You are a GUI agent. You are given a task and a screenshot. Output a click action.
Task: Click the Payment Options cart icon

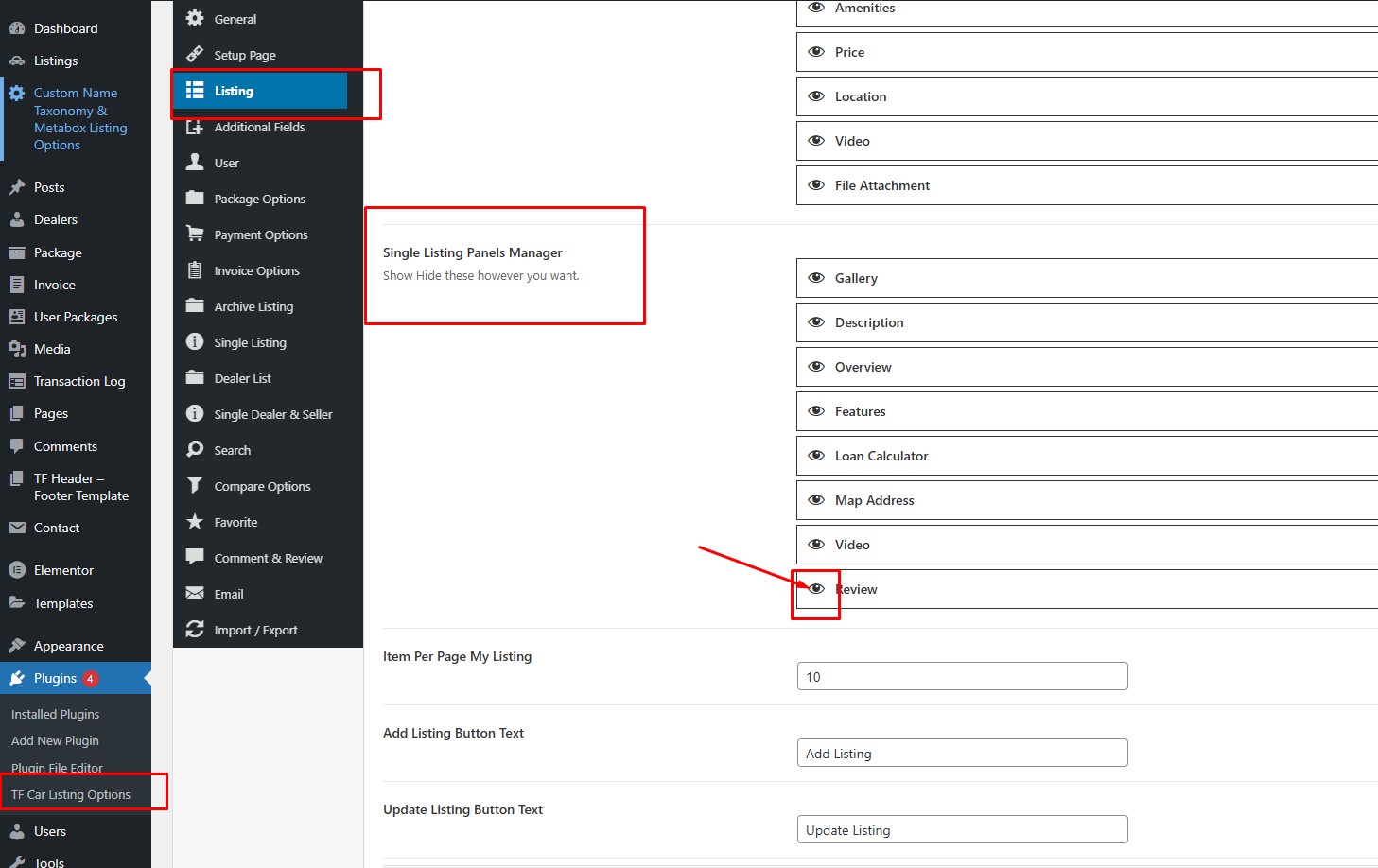[x=195, y=234]
